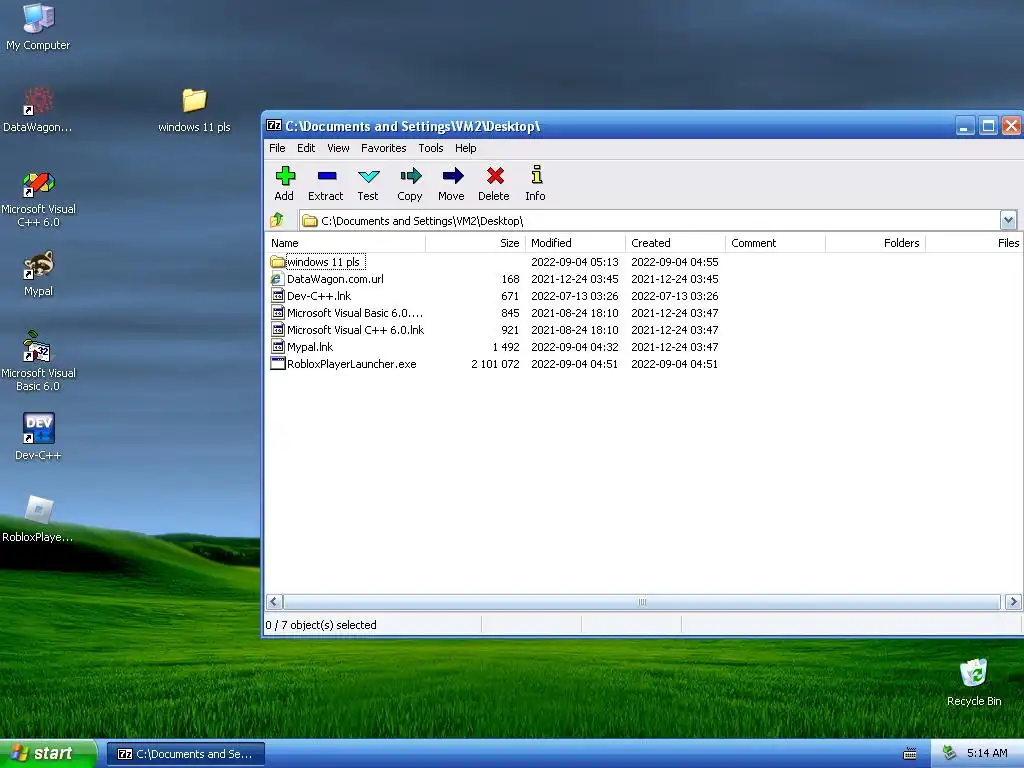The image size is (1024, 768).
Task: Select the Dev-C++ desktop shortcut
Action: coord(38,436)
